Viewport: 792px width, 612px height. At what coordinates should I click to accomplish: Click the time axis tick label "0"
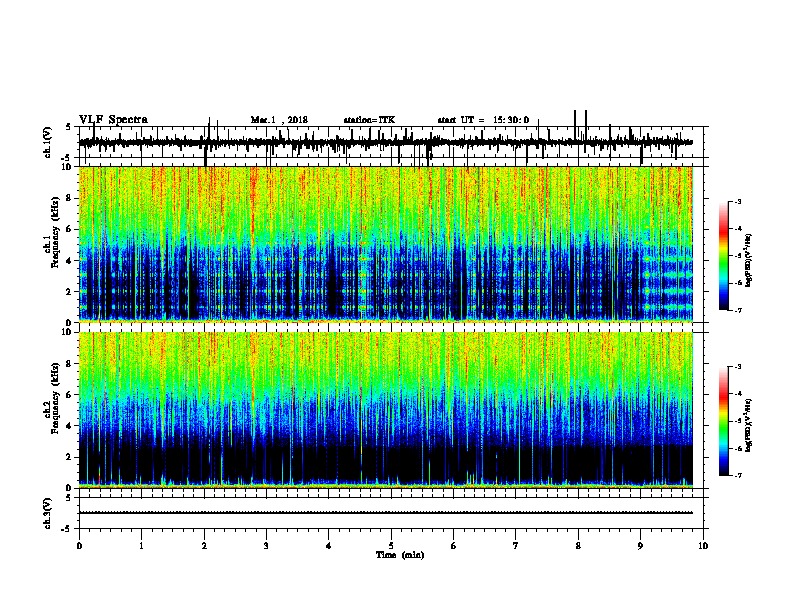[x=79, y=546]
